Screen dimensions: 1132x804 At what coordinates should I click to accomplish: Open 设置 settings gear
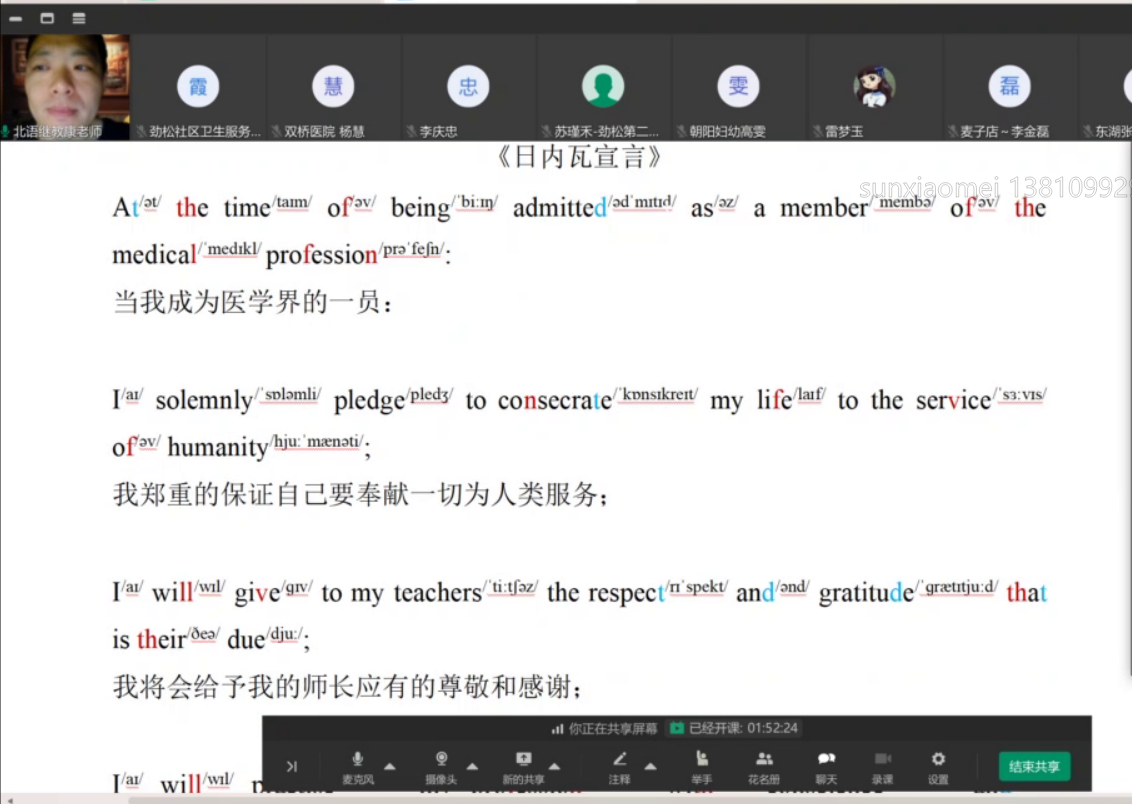point(938,765)
